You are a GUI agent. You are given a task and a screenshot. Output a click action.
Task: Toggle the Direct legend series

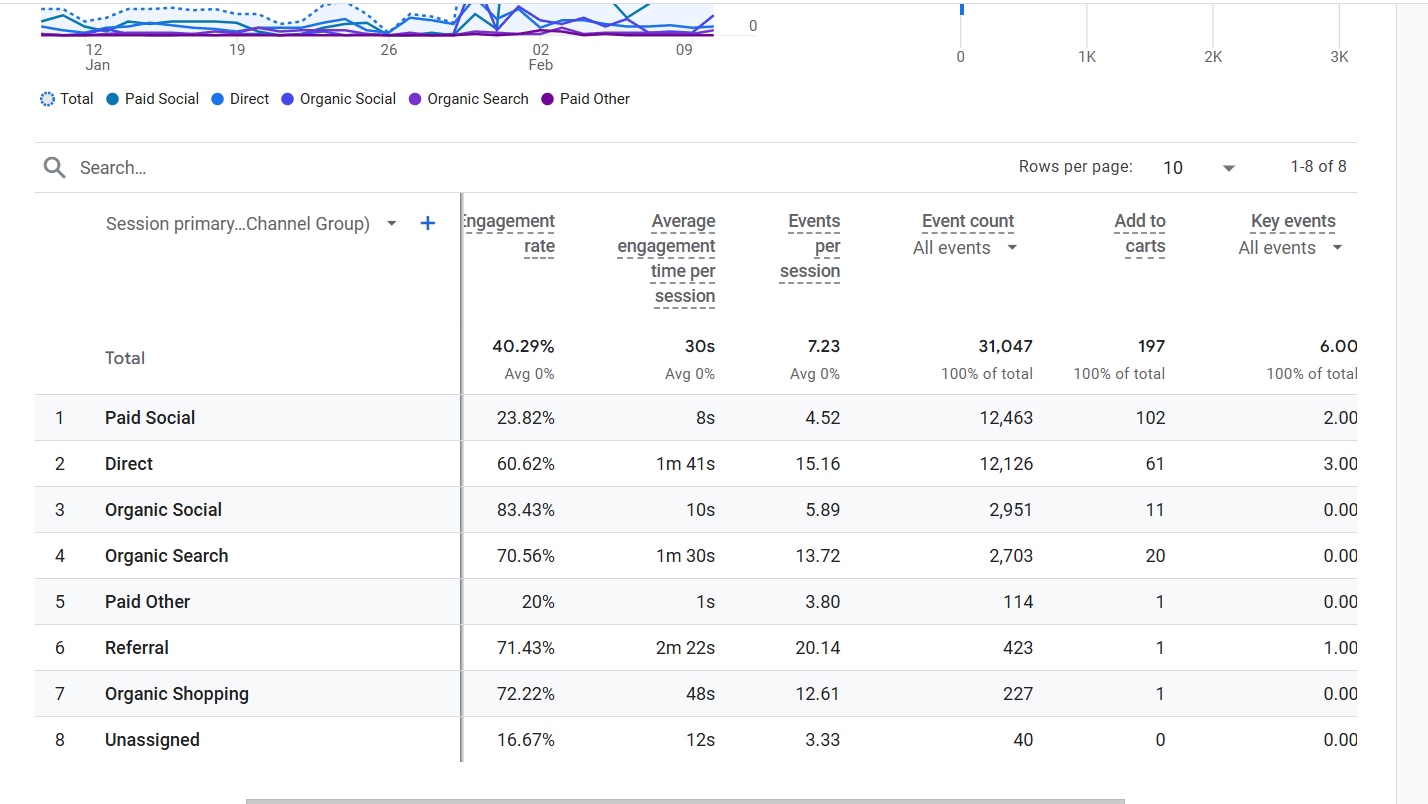(240, 99)
